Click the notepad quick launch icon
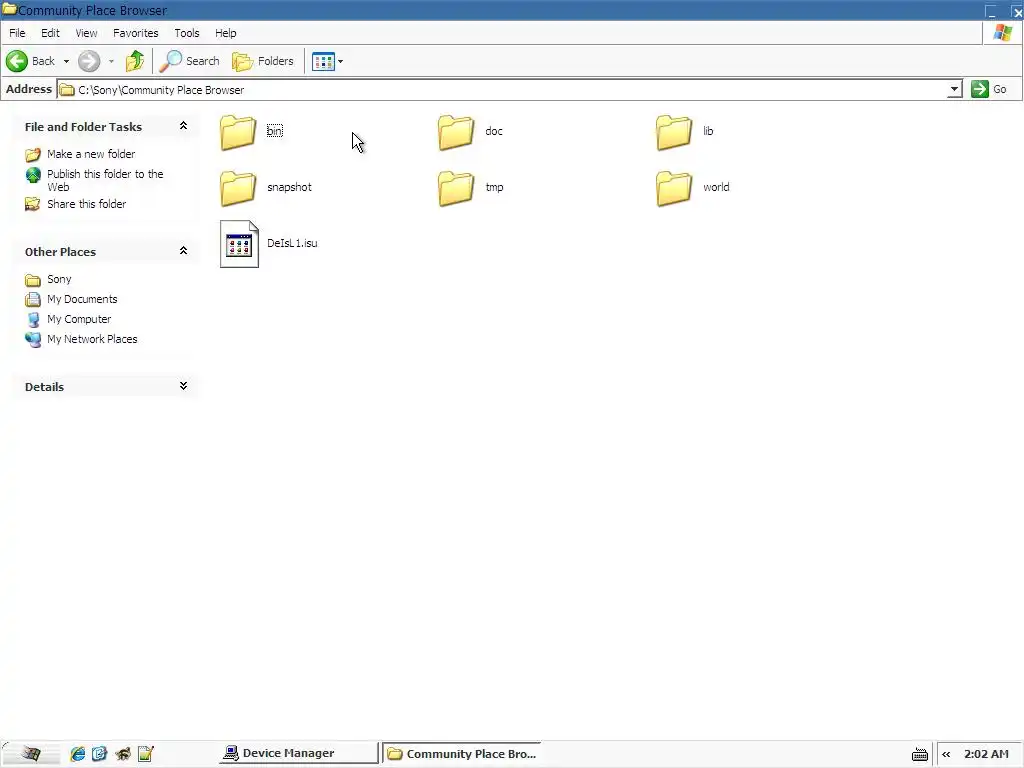 pyautogui.click(x=146, y=754)
